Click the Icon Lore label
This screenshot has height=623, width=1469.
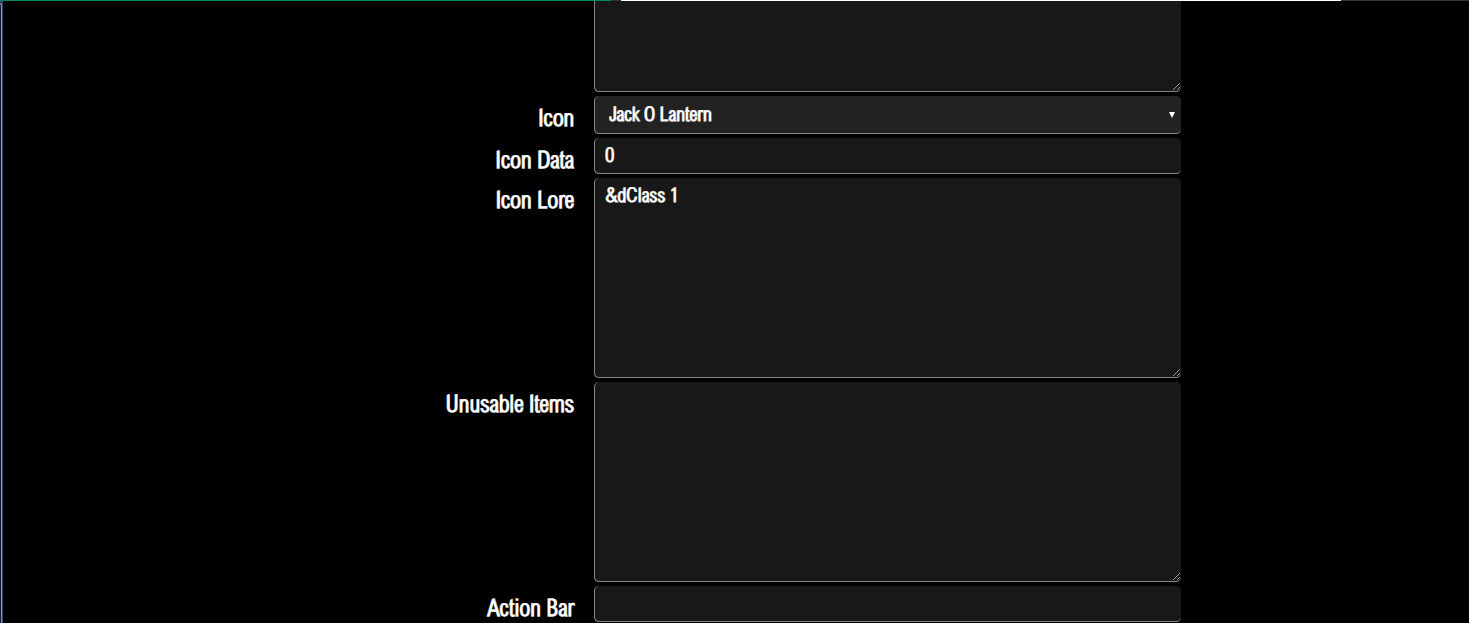(534, 200)
